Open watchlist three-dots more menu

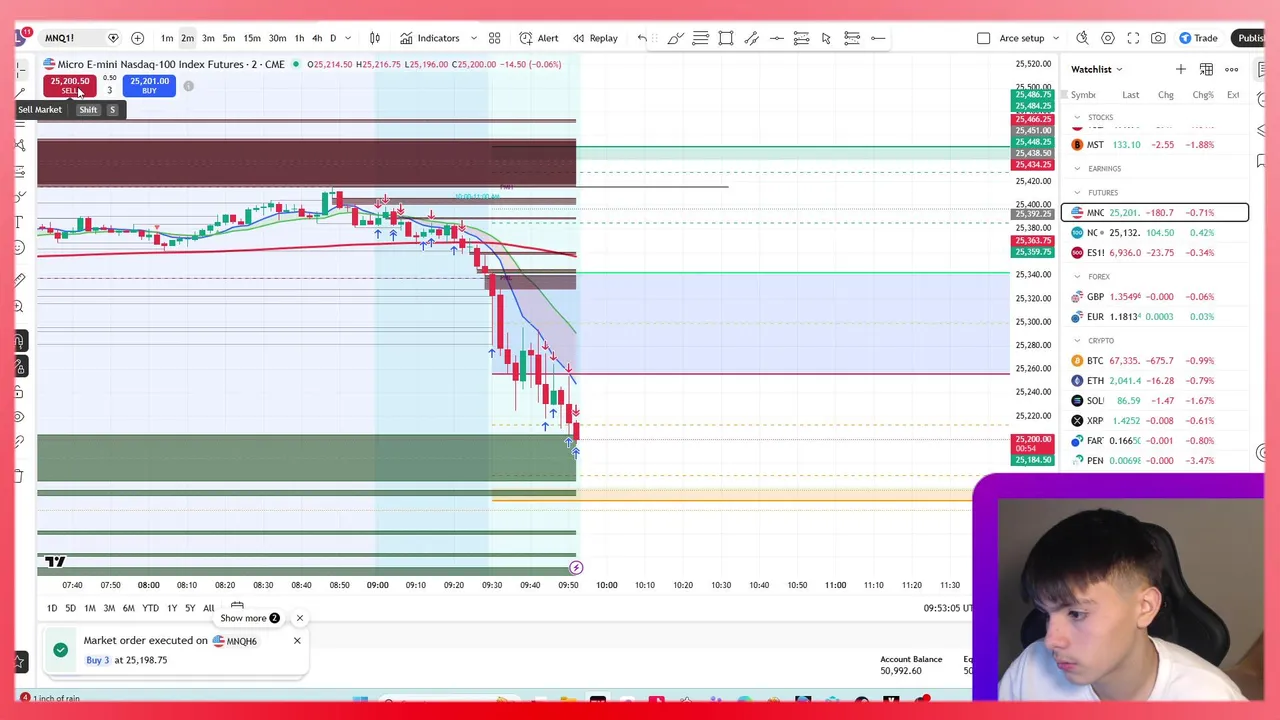pos(1232,69)
